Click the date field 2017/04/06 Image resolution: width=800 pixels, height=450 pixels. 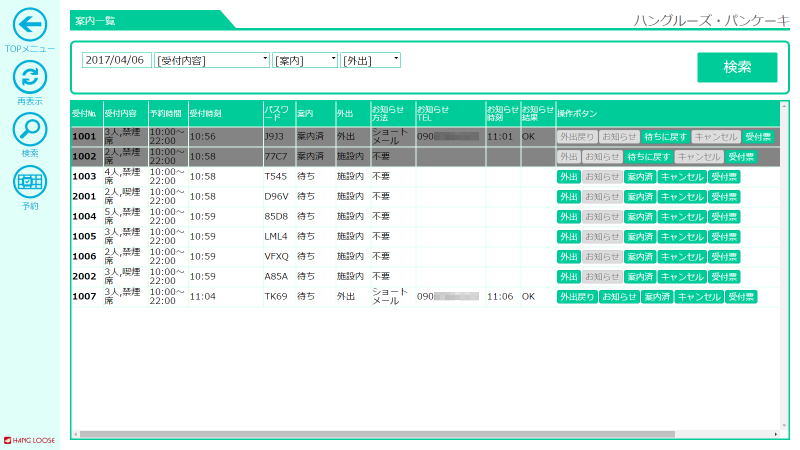pos(116,60)
